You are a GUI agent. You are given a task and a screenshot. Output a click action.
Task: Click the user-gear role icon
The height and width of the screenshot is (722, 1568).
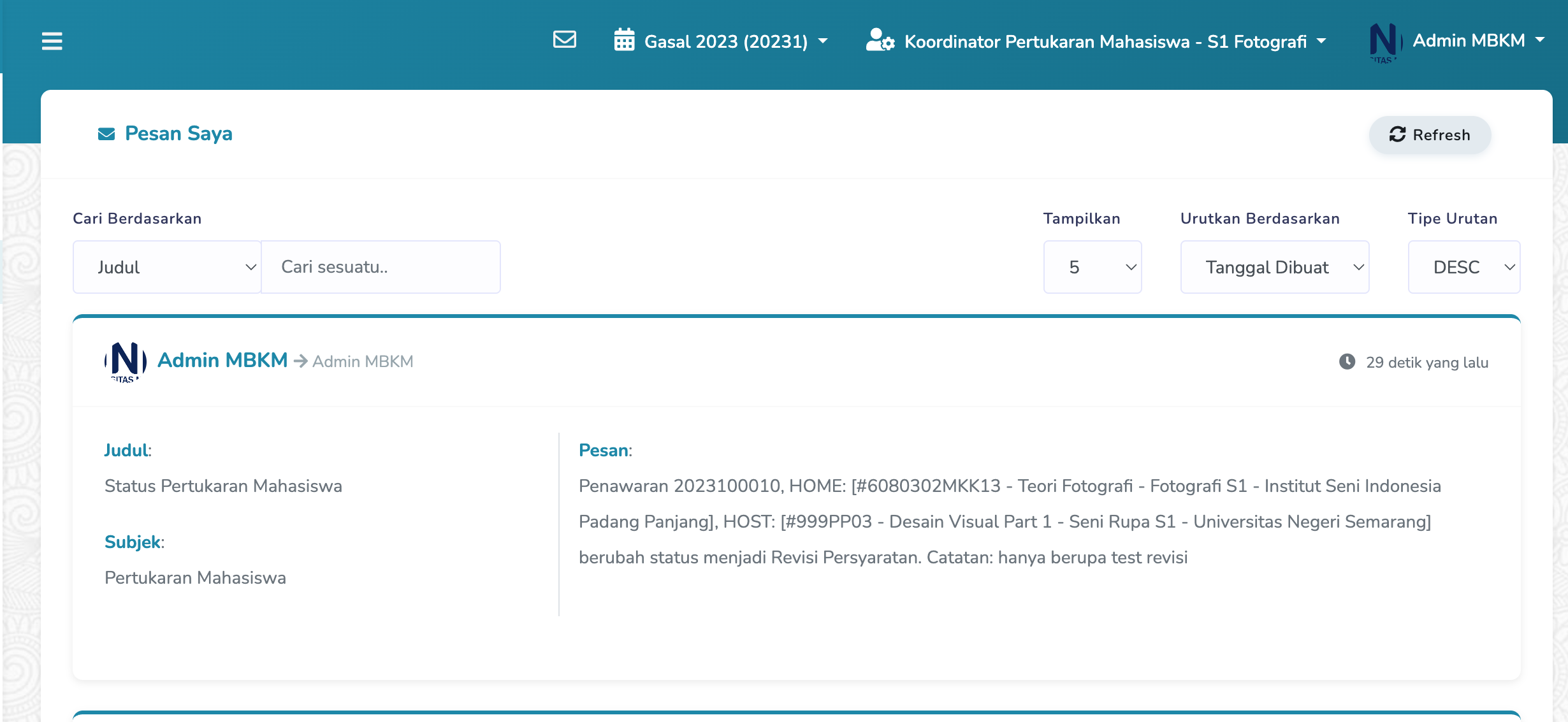pyautogui.click(x=880, y=40)
